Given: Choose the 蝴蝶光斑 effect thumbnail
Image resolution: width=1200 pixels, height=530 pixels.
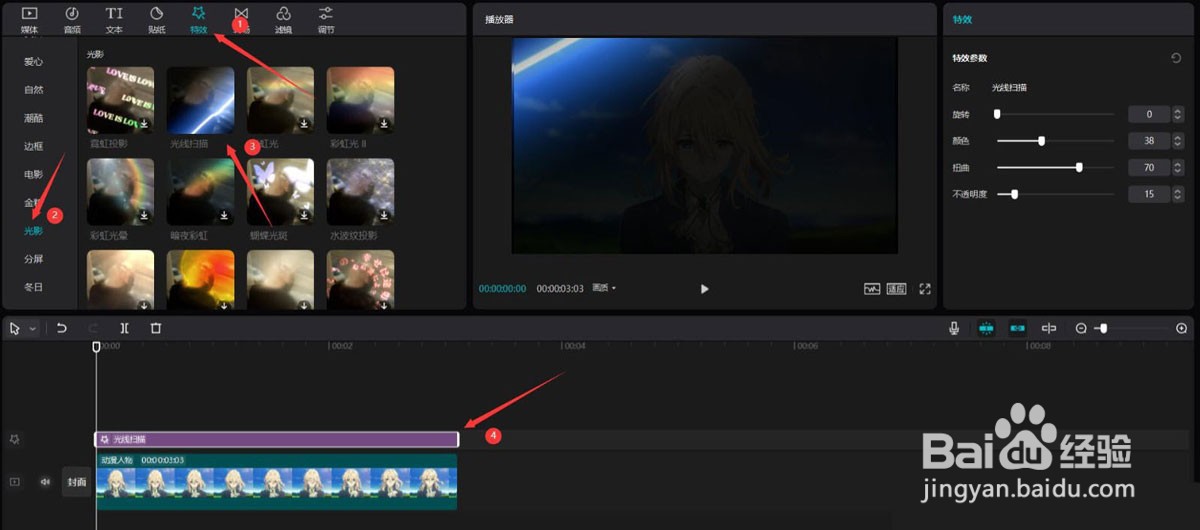Looking at the screenshot, I should (x=280, y=191).
